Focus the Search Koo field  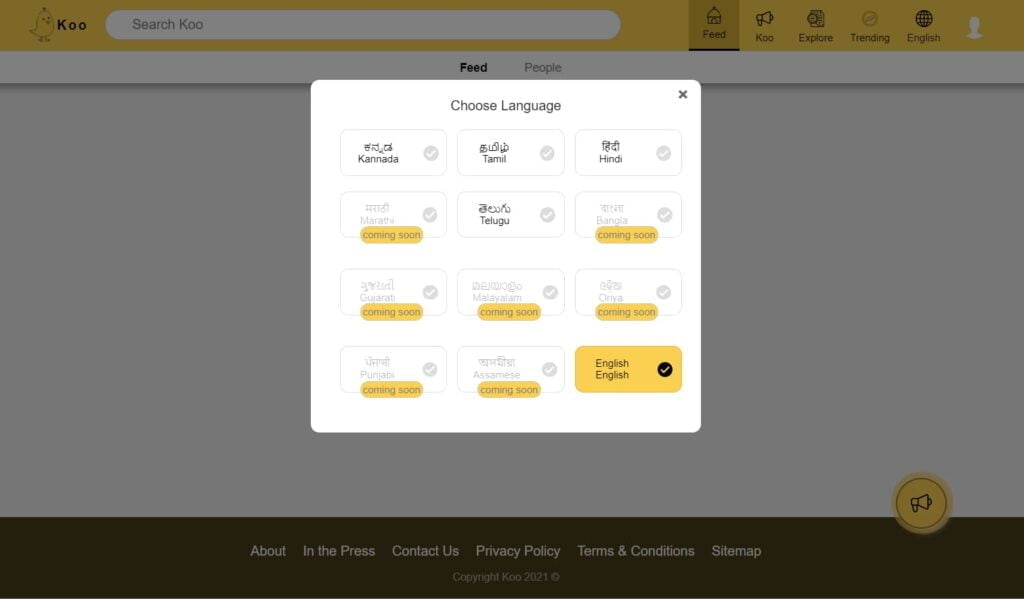point(363,24)
